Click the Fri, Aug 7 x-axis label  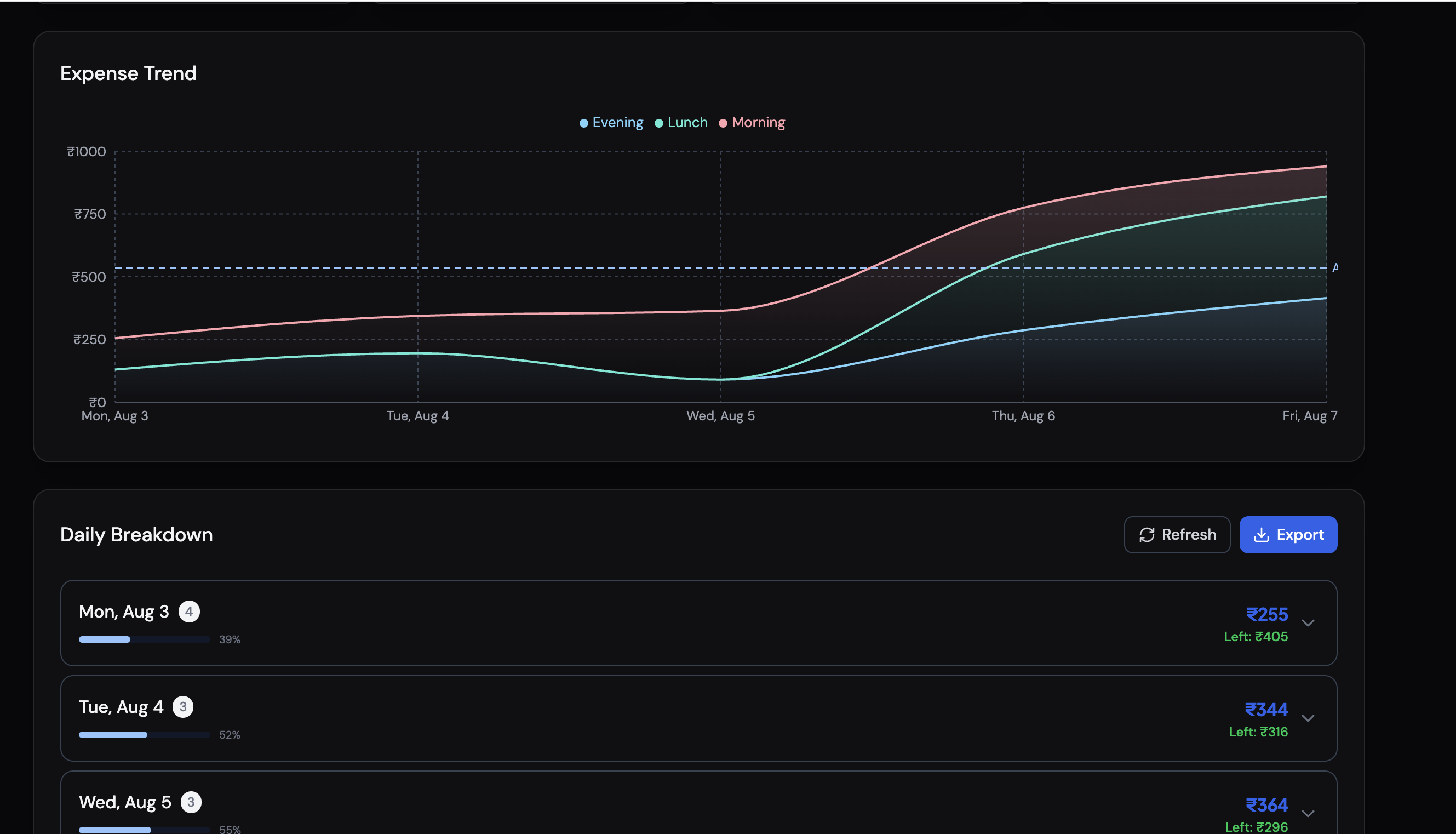1309,416
